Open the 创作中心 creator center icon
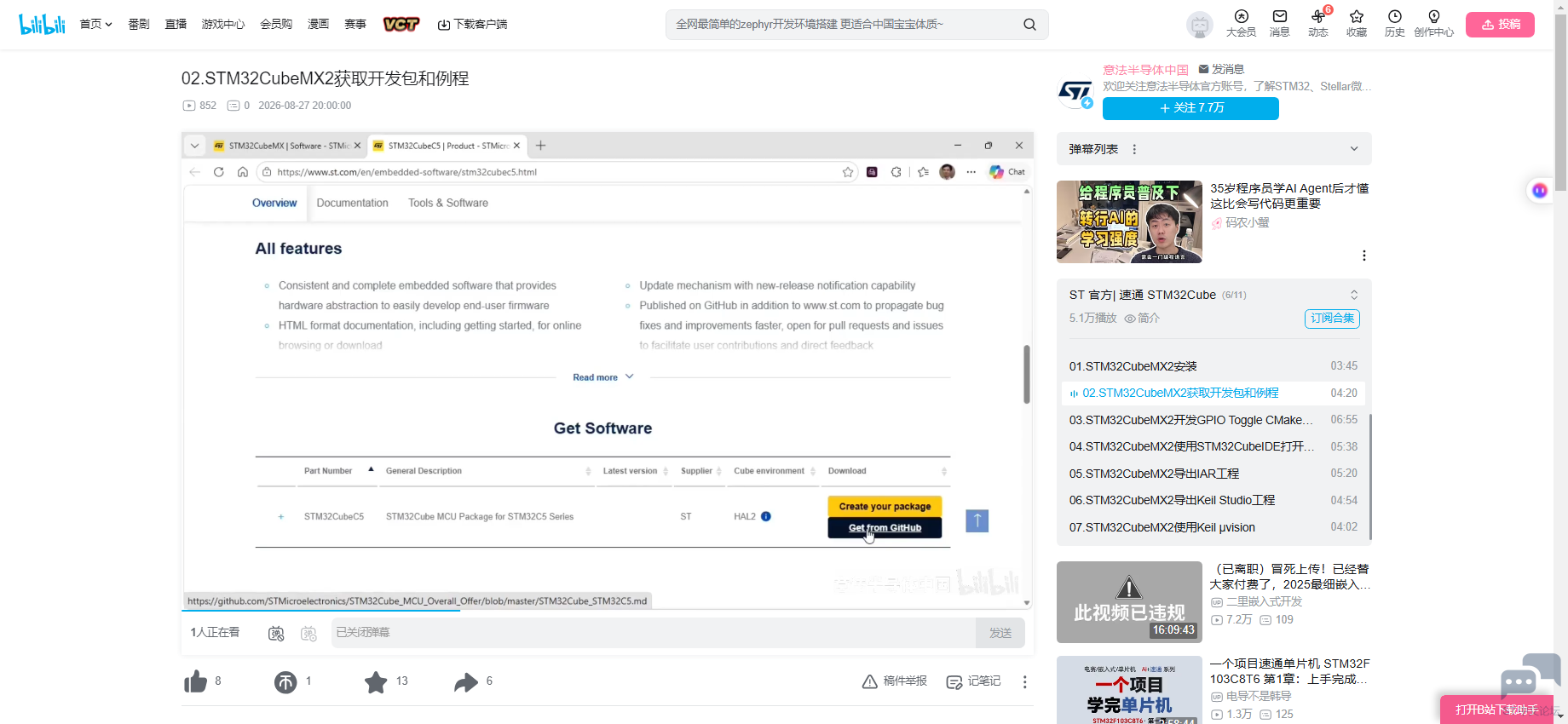The height and width of the screenshot is (724, 1568). tap(1434, 24)
